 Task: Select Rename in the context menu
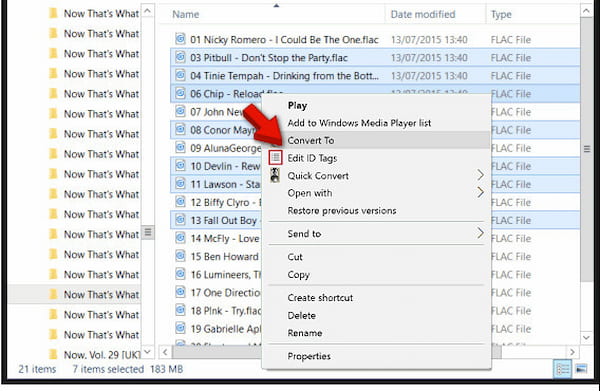pos(305,333)
